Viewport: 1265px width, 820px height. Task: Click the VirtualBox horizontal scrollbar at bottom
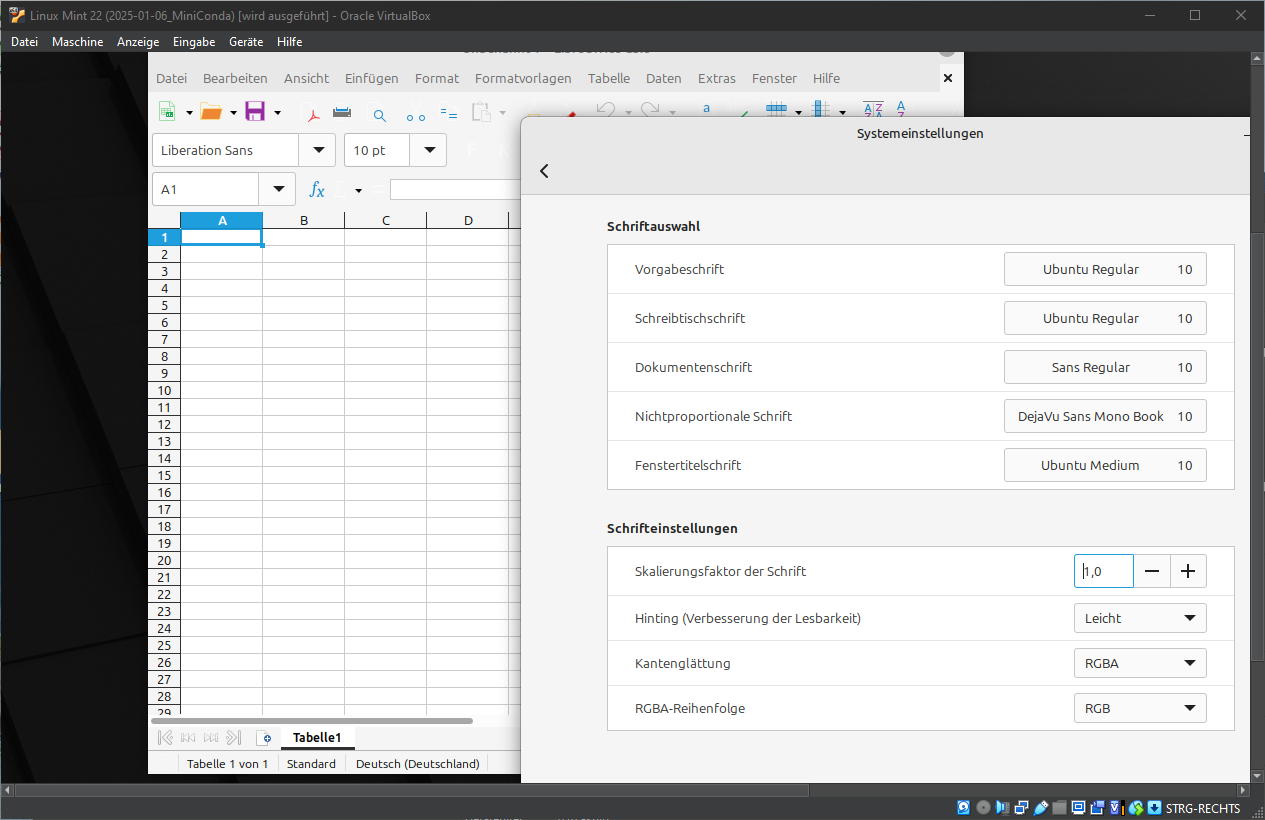click(410, 791)
